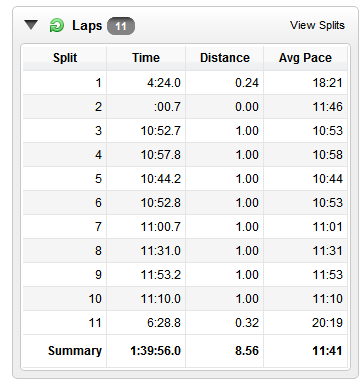Screen dimensions: 364x387
Task: Click the green laps refresh icon
Action: click(x=57, y=25)
